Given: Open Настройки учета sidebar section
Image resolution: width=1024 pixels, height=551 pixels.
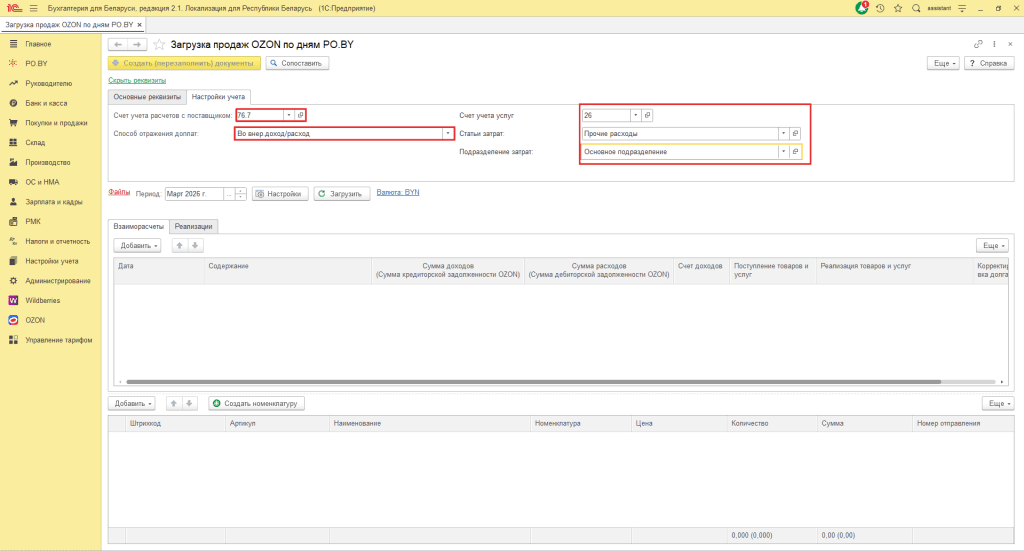Looking at the screenshot, I should pyautogui.click(x=52, y=261).
